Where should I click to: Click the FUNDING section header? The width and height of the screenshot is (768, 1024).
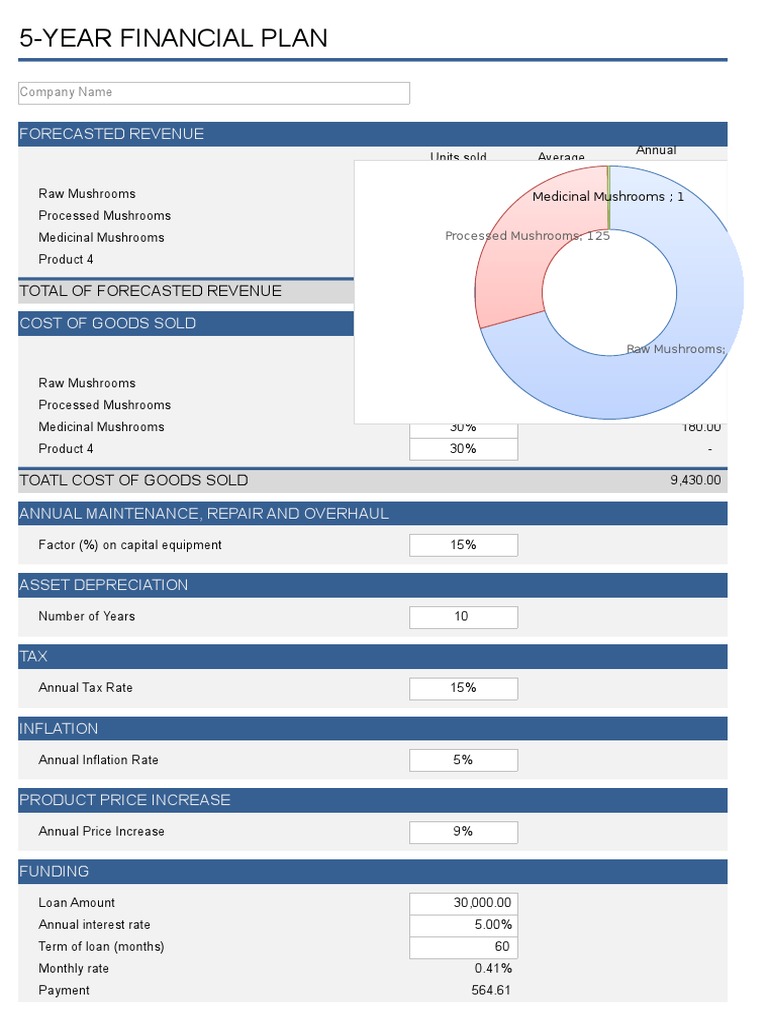(x=372, y=872)
